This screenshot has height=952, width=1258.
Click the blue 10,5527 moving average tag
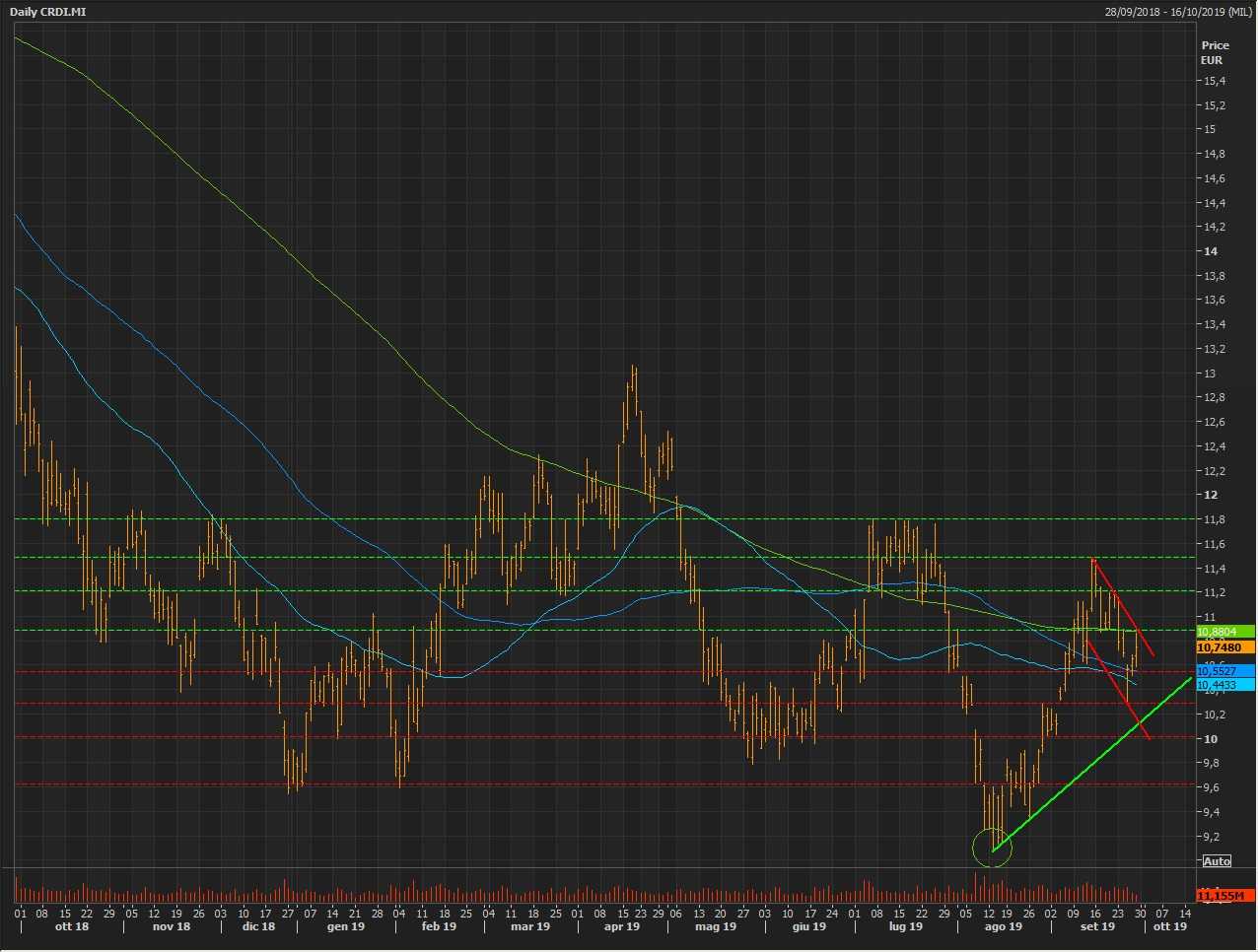click(x=1224, y=671)
